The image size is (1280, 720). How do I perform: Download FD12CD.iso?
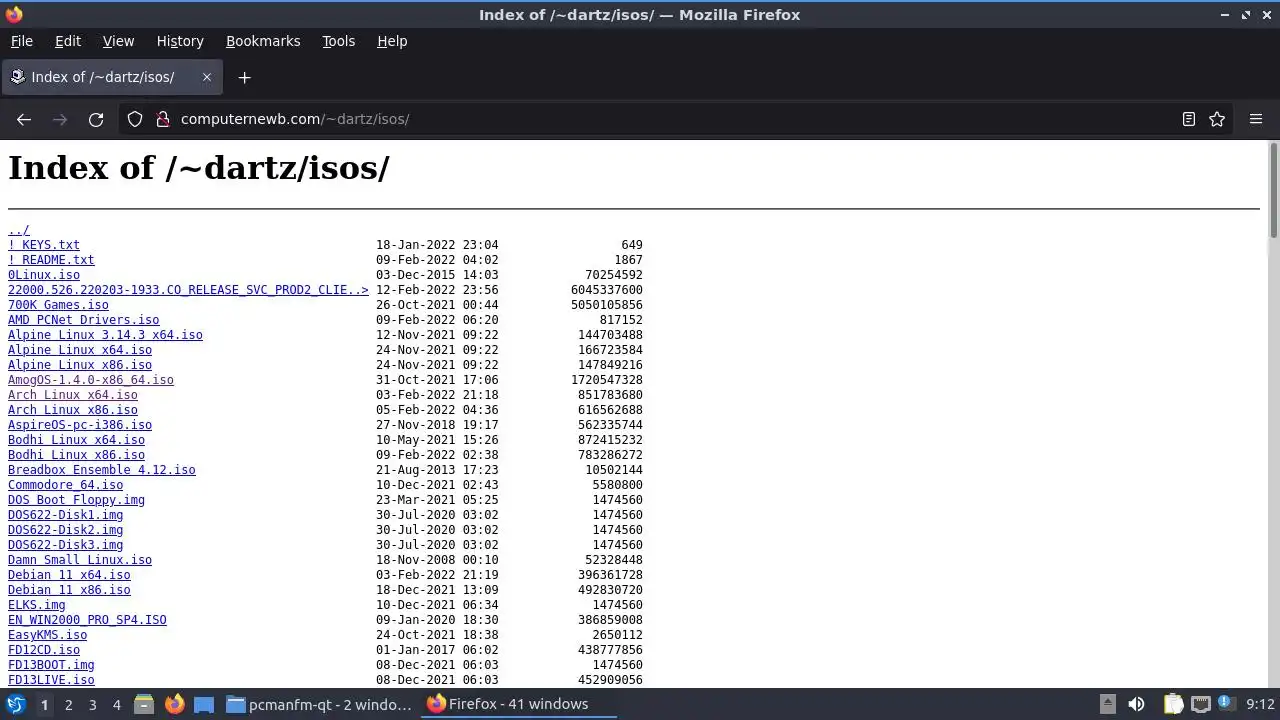[x=44, y=650]
